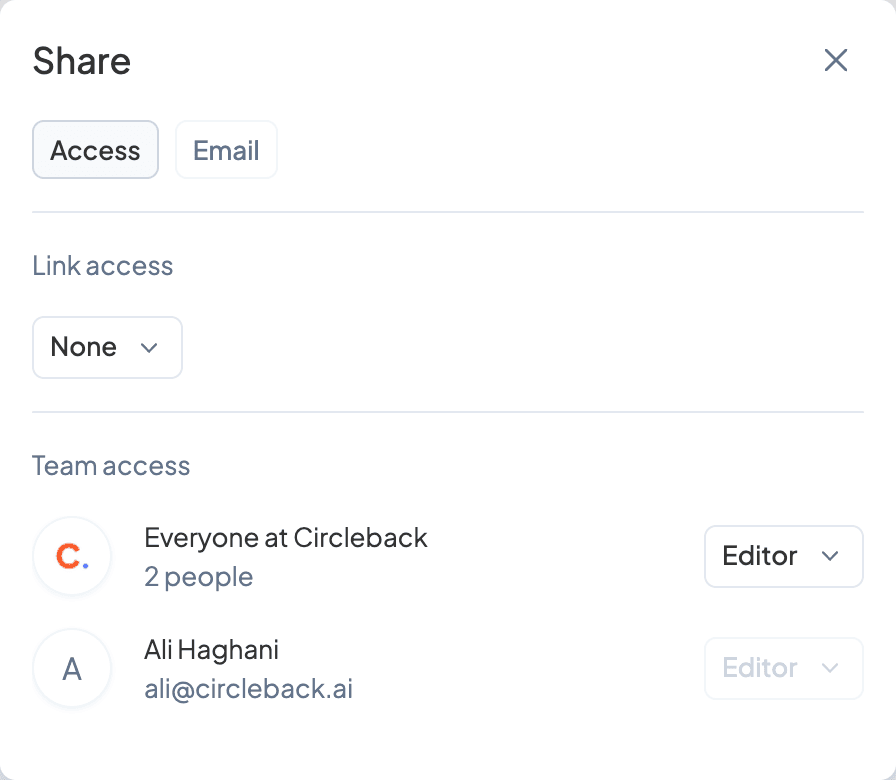Click the 'Editor' text in Everyone at Circleback's role selector
The width and height of the screenshot is (896, 780).
click(759, 556)
